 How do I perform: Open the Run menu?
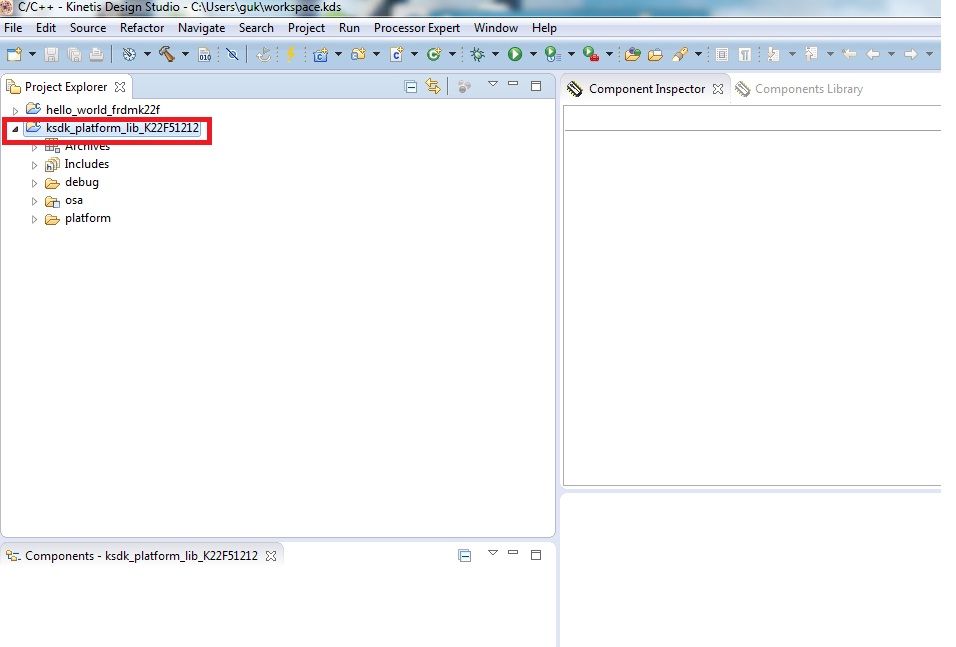pyautogui.click(x=349, y=28)
